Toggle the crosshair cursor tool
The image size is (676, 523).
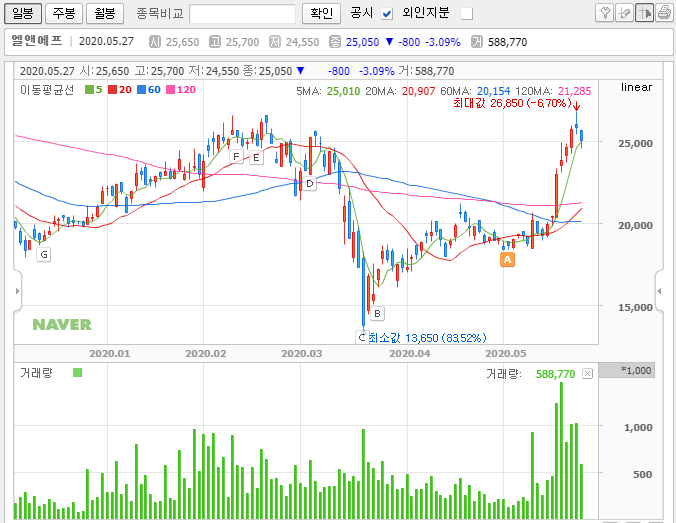644,13
